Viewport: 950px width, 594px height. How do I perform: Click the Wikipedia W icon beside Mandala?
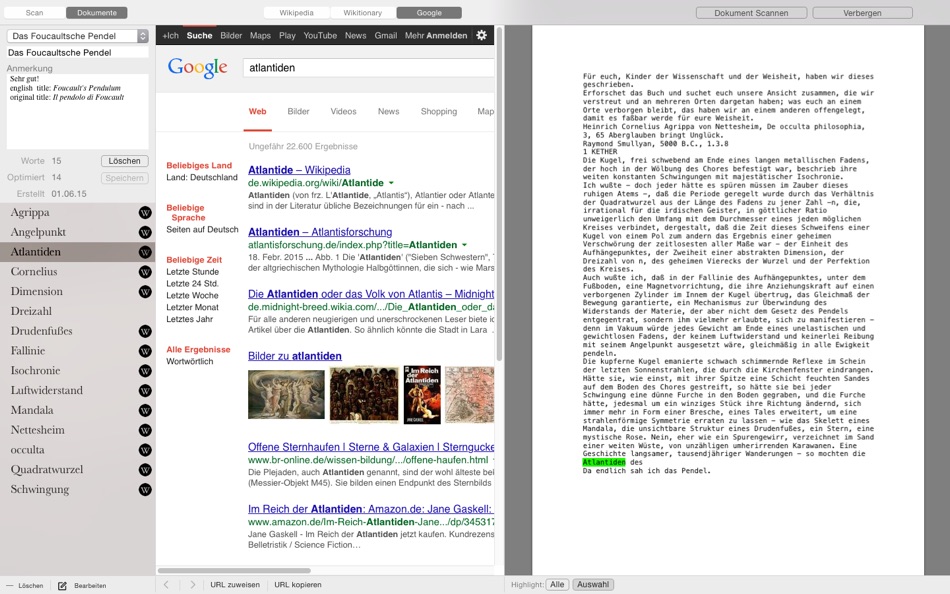(x=146, y=410)
